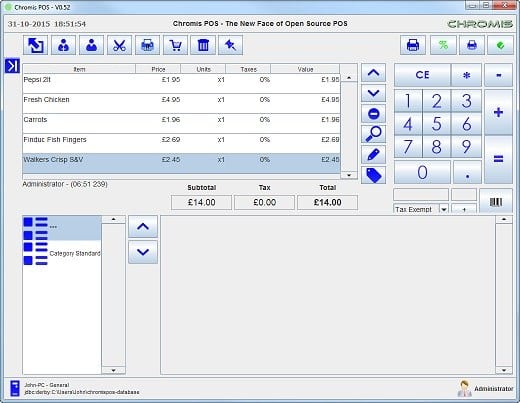The width and height of the screenshot is (520, 403).
Task: Open product search magnifier icon
Action: coord(373,134)
